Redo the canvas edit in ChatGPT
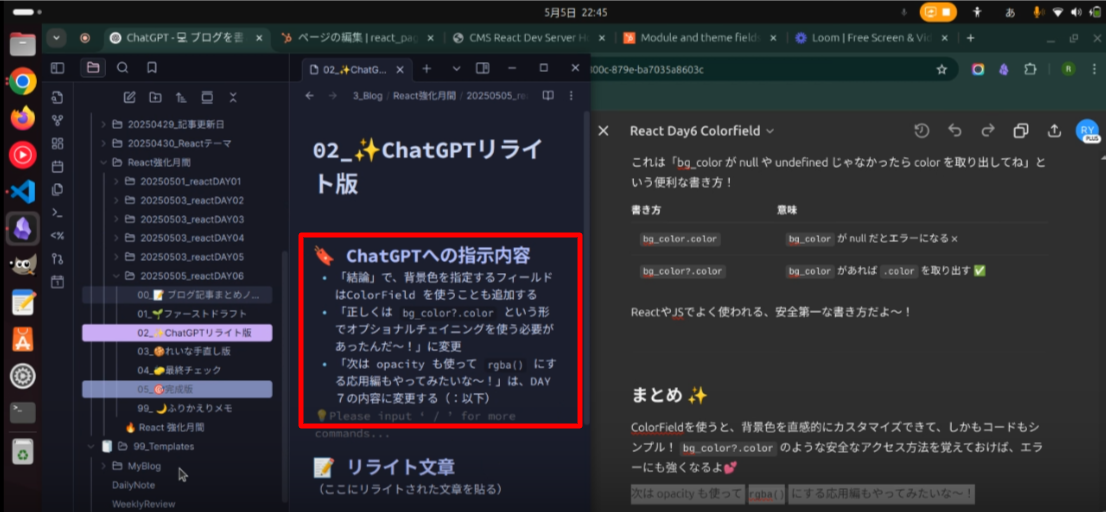This screenshot has width=1106, height=512. click(x=988, y=130)
